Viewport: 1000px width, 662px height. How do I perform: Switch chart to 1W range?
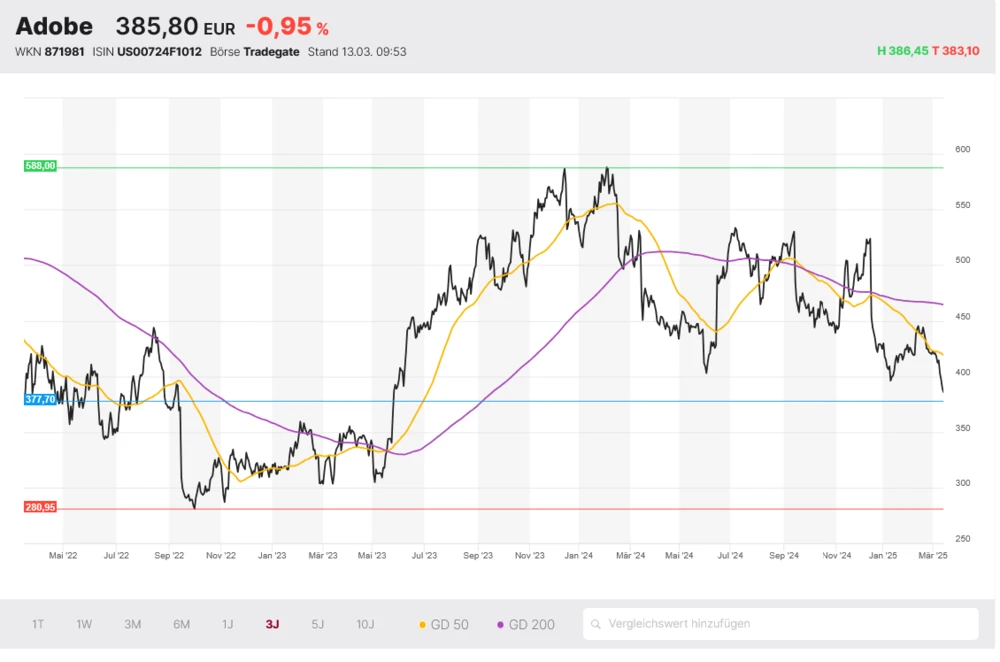[84, 624]
